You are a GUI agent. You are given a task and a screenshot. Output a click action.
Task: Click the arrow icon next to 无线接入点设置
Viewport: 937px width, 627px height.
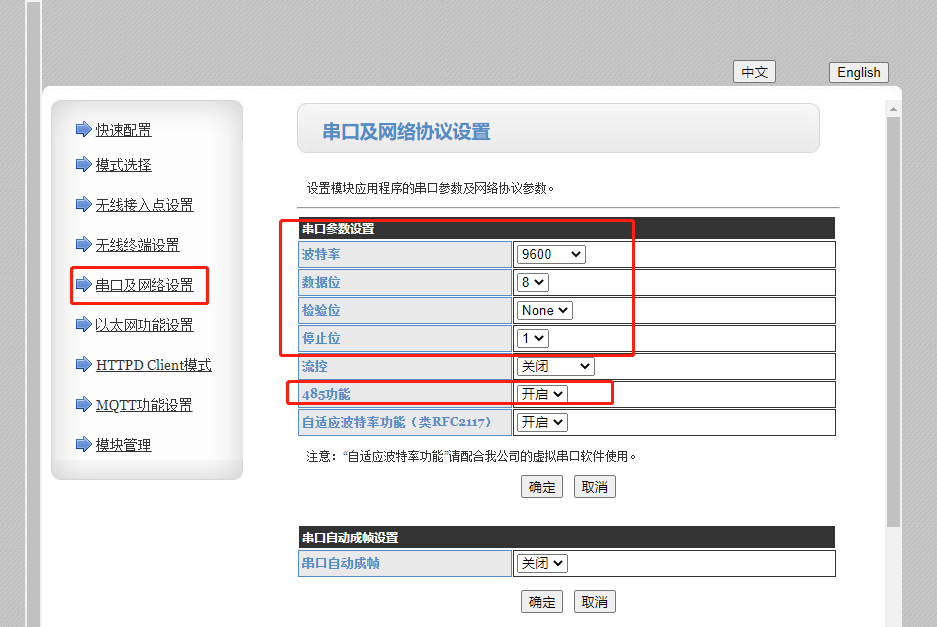coord(83,204)
